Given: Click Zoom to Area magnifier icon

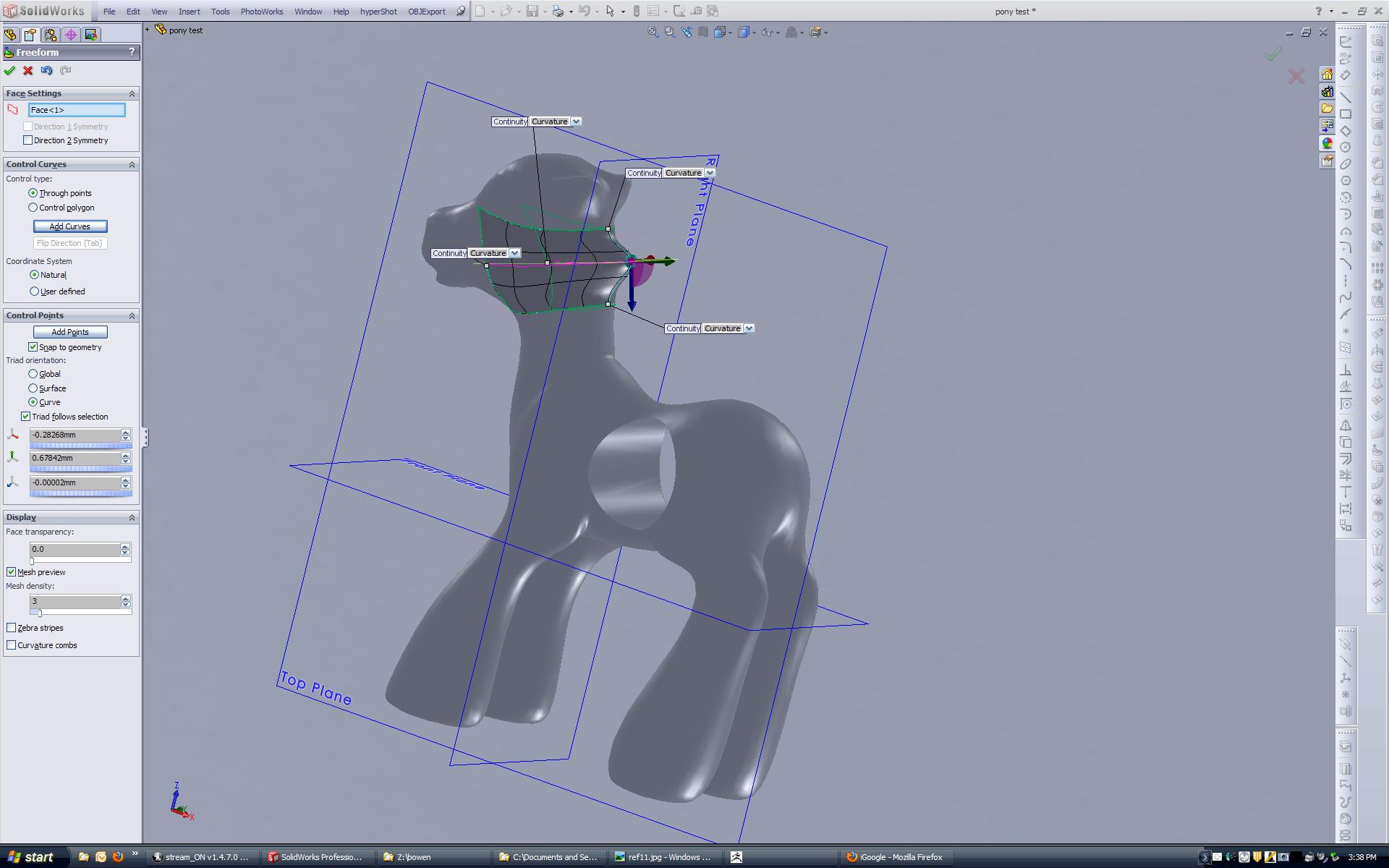Looking at the screenshot, I should (x=670, y=32).
